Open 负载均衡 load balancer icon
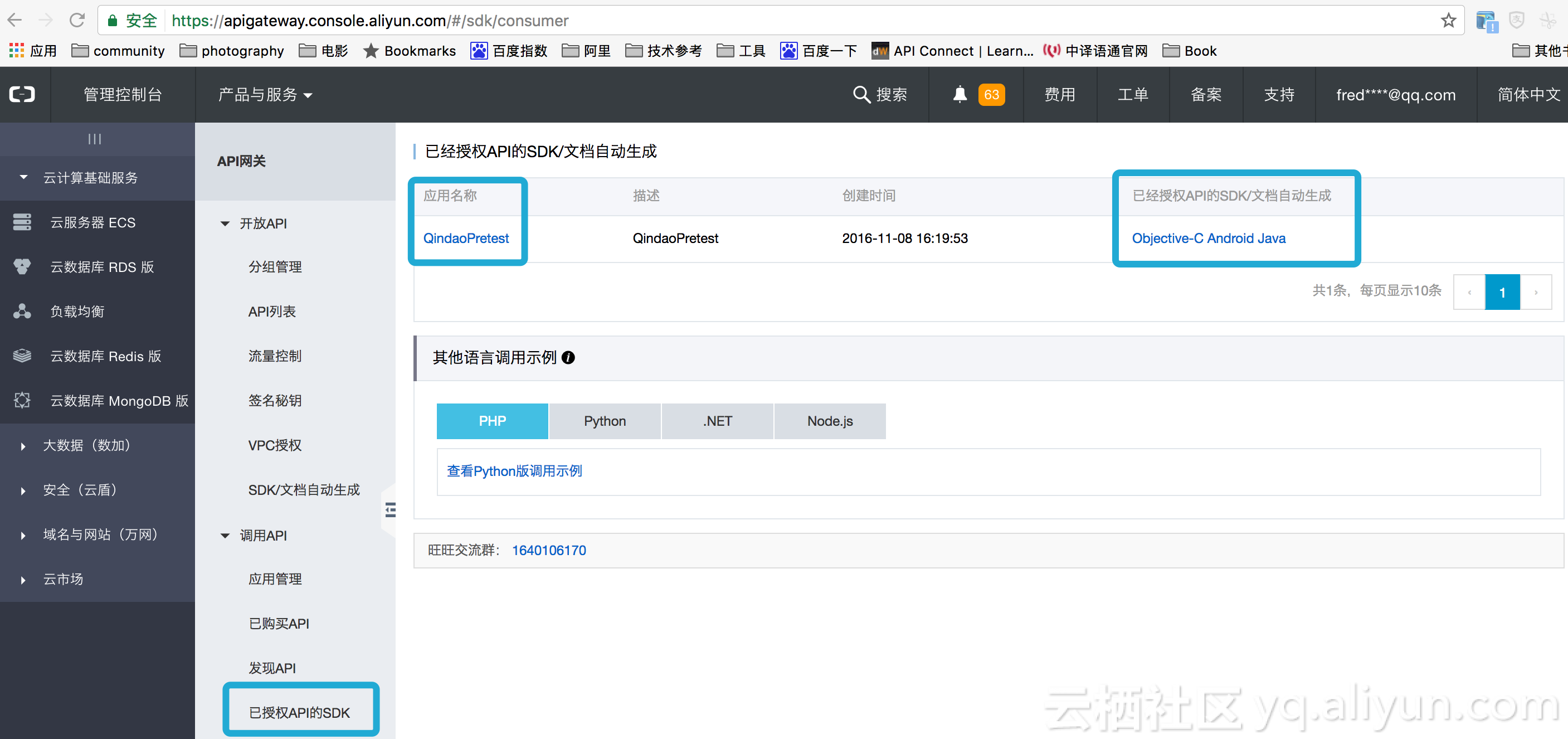The height and width of the screenshot is (739, 1568). [22, 311]
